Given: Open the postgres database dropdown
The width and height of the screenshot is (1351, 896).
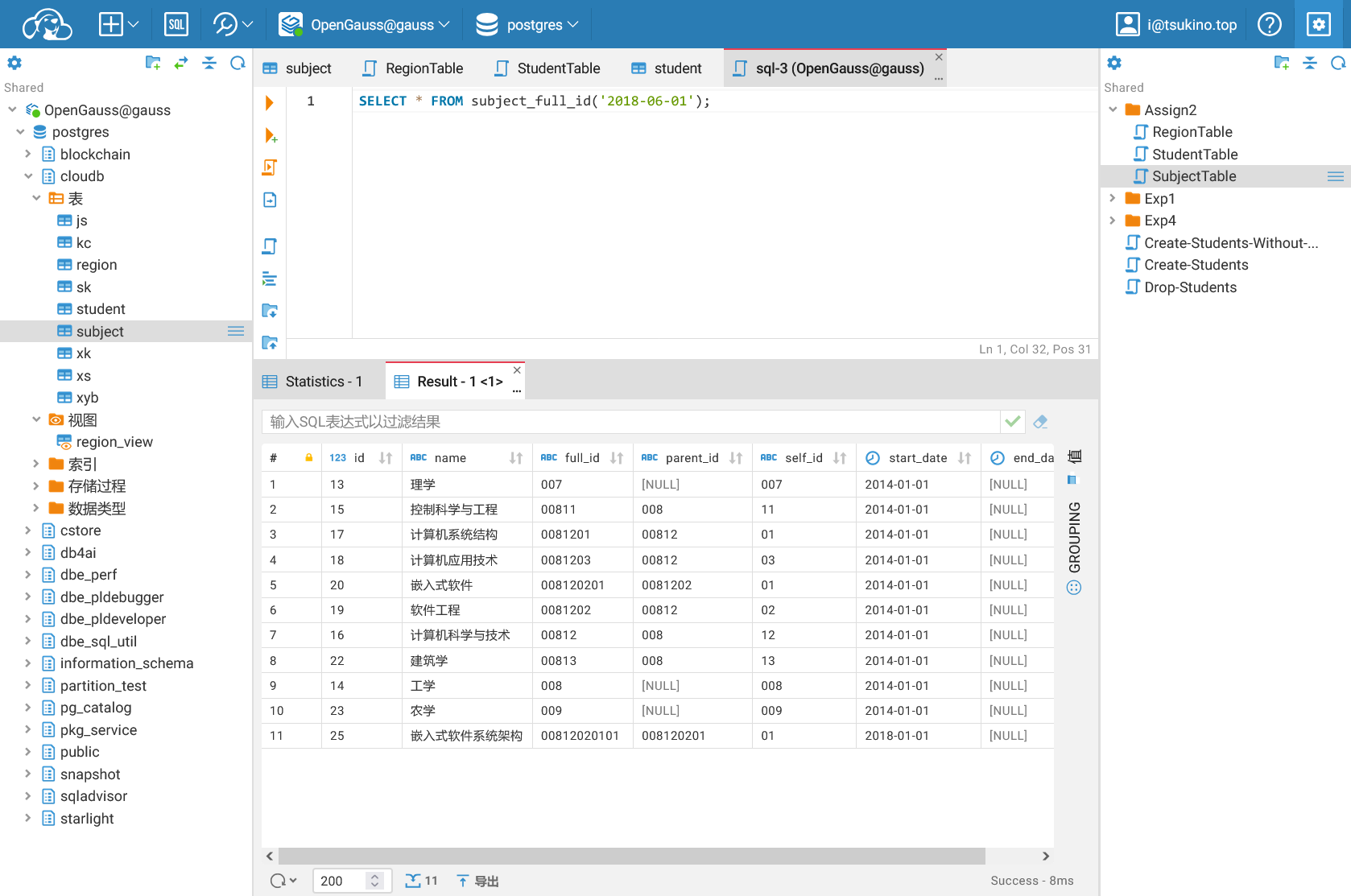Looking at the screenshot, I should coord(527,25).
